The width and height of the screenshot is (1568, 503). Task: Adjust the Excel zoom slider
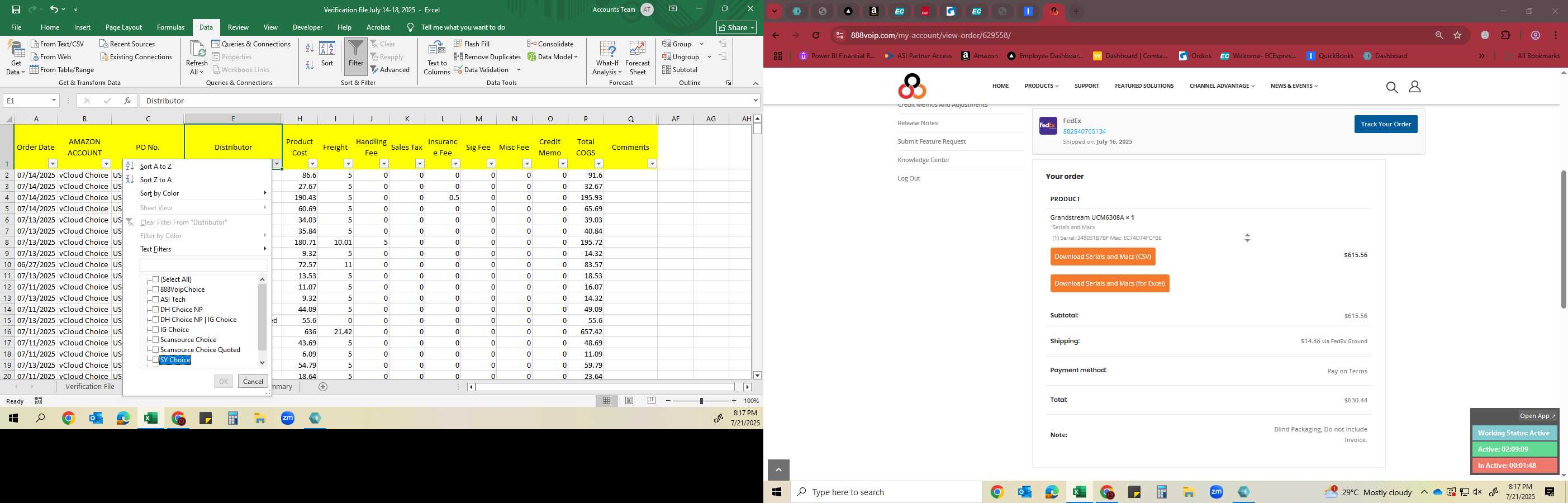click(701, 401)
